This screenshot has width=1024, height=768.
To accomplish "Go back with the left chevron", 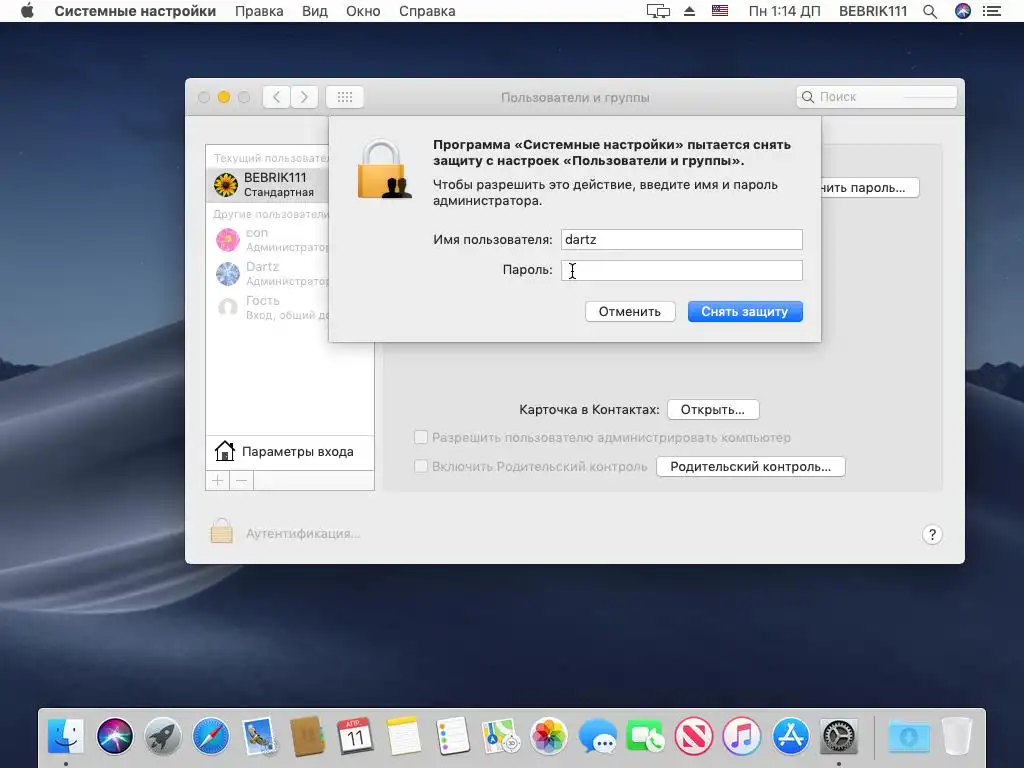I will [x=276, y=97].
